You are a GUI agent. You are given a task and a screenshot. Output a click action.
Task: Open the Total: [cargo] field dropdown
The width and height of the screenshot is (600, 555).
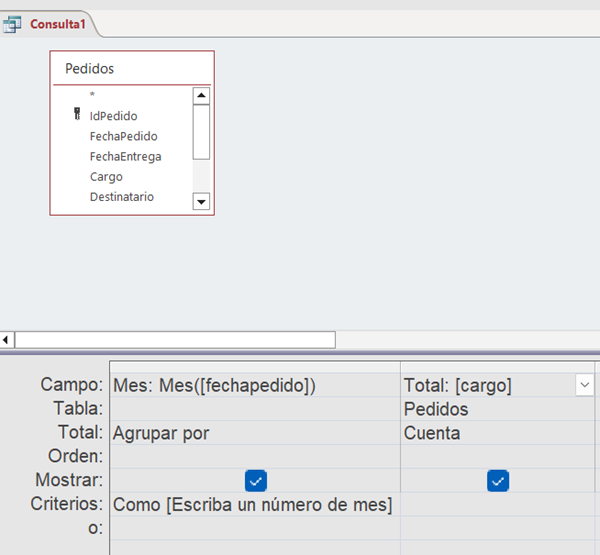[x=583, y=385]
